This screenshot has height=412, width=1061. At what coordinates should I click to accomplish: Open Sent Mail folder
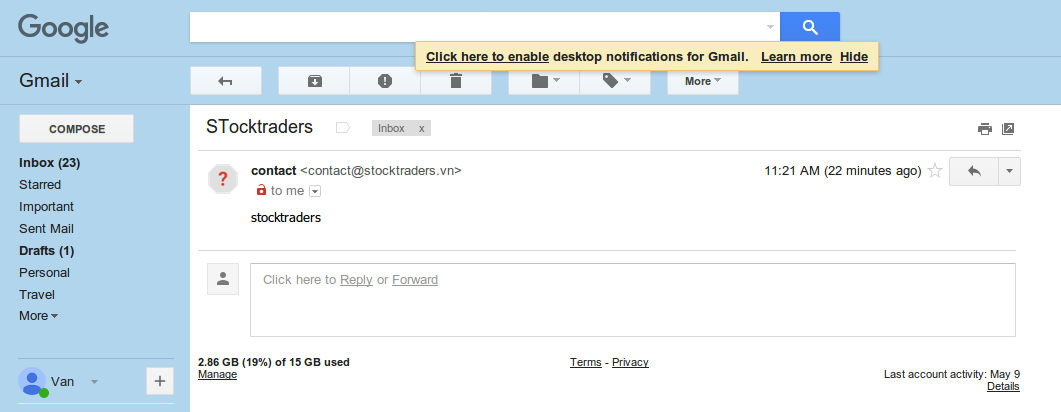[46, 229]
